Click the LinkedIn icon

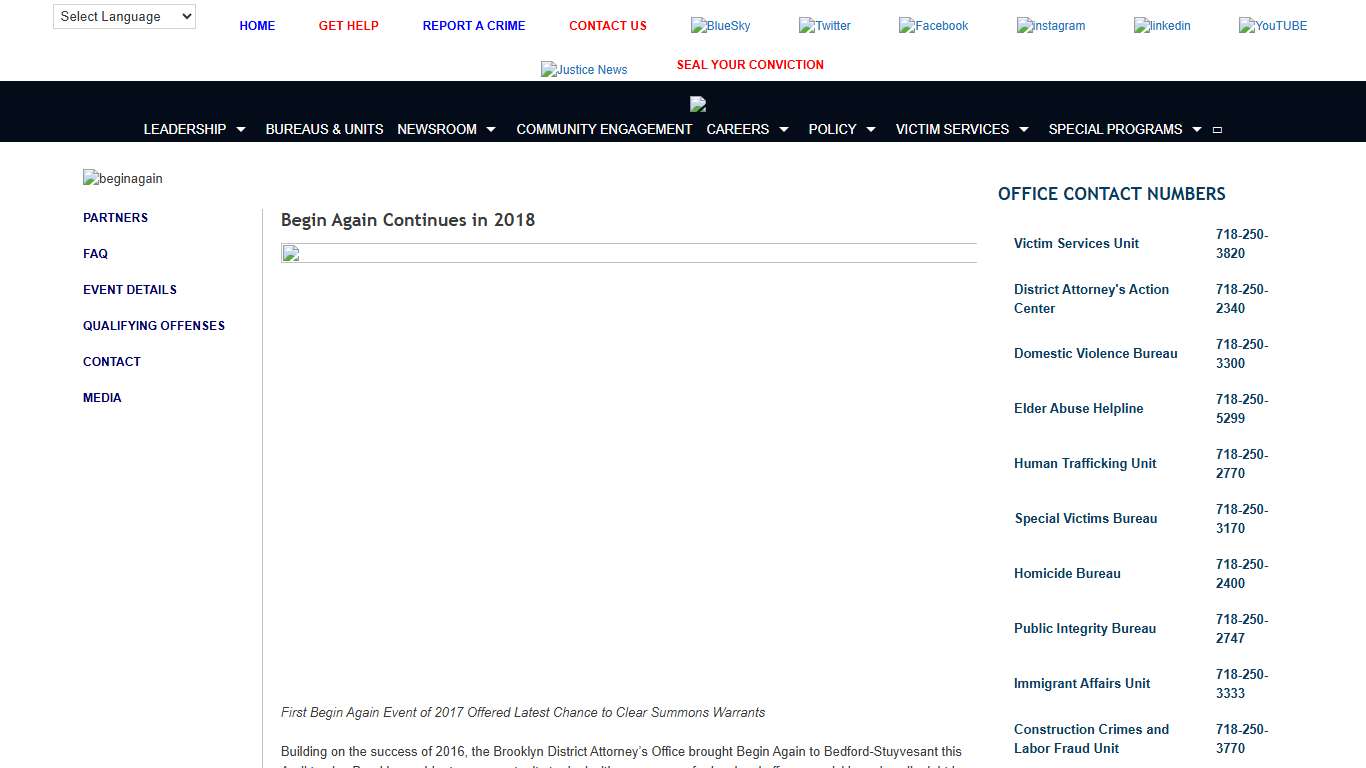click(x=1162, y=26)
